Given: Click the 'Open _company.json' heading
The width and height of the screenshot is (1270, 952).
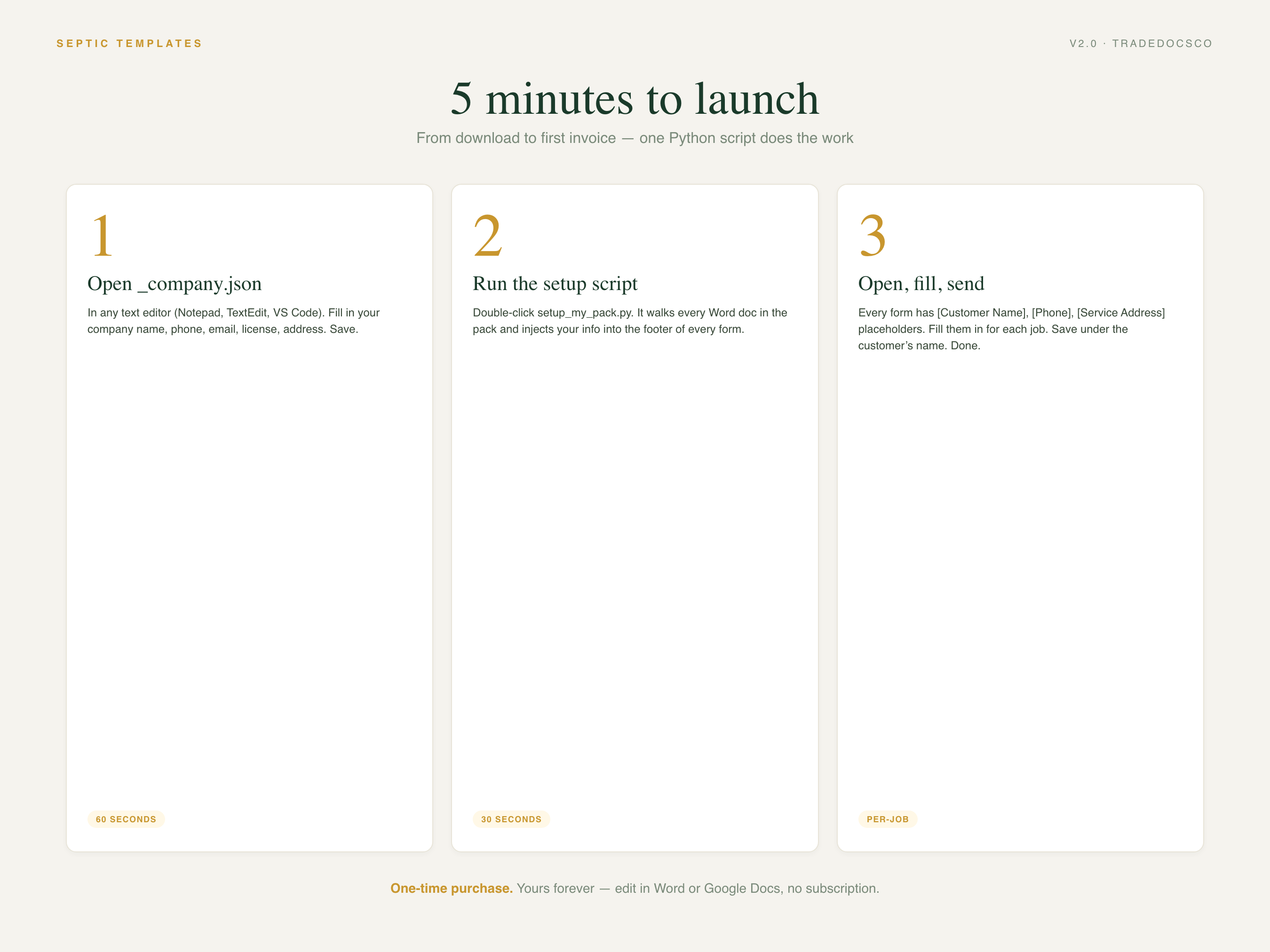Looking at the screenshot, I should (x=175, y=283).
